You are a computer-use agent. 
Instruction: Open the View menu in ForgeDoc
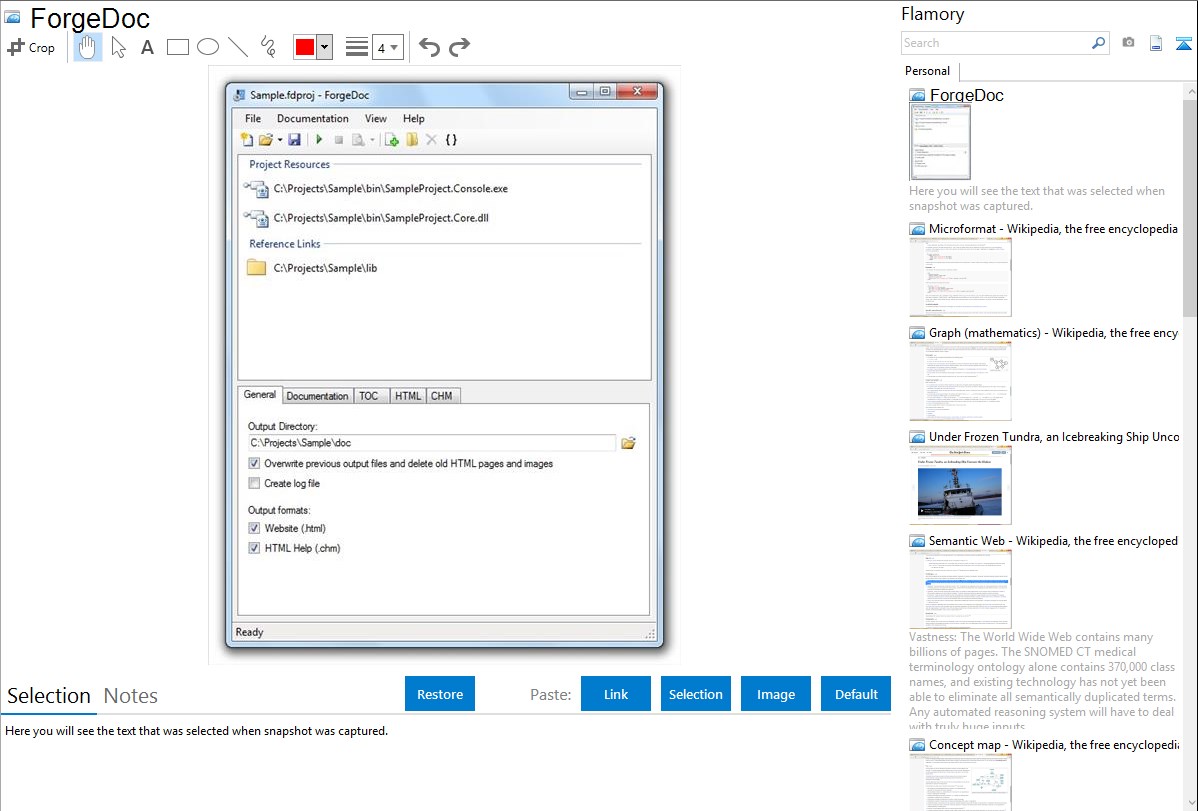[x=375, y=118]
